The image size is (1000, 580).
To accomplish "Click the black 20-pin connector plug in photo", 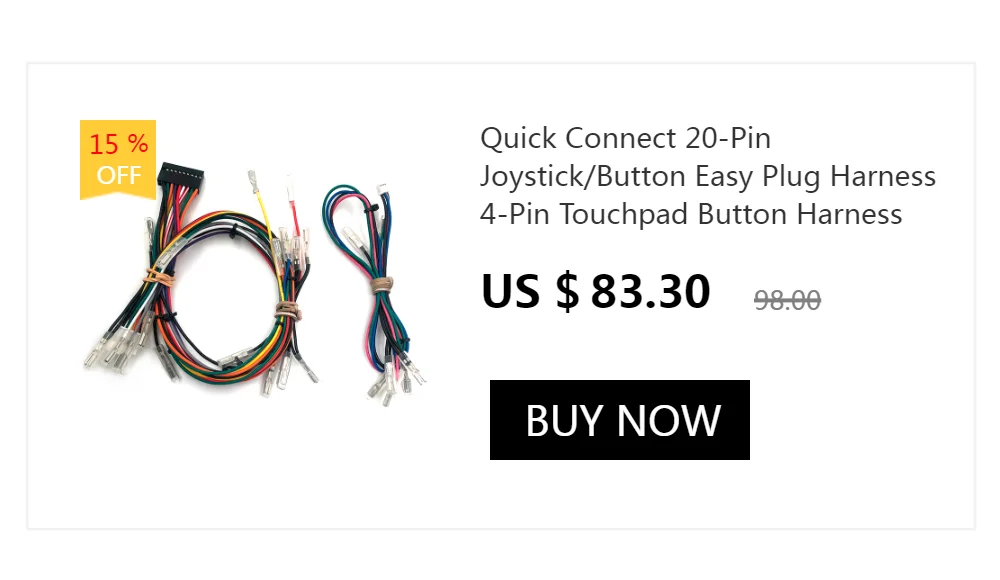I will (x=180, y=175).
